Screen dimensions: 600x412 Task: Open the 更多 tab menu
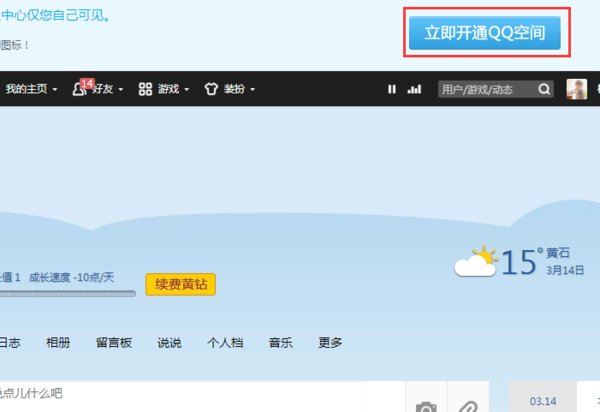[x=330, y=342]
